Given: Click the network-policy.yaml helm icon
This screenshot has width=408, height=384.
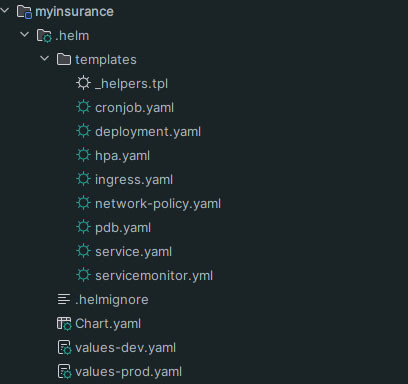Looking at the screenshot, I should click(83, 203).
